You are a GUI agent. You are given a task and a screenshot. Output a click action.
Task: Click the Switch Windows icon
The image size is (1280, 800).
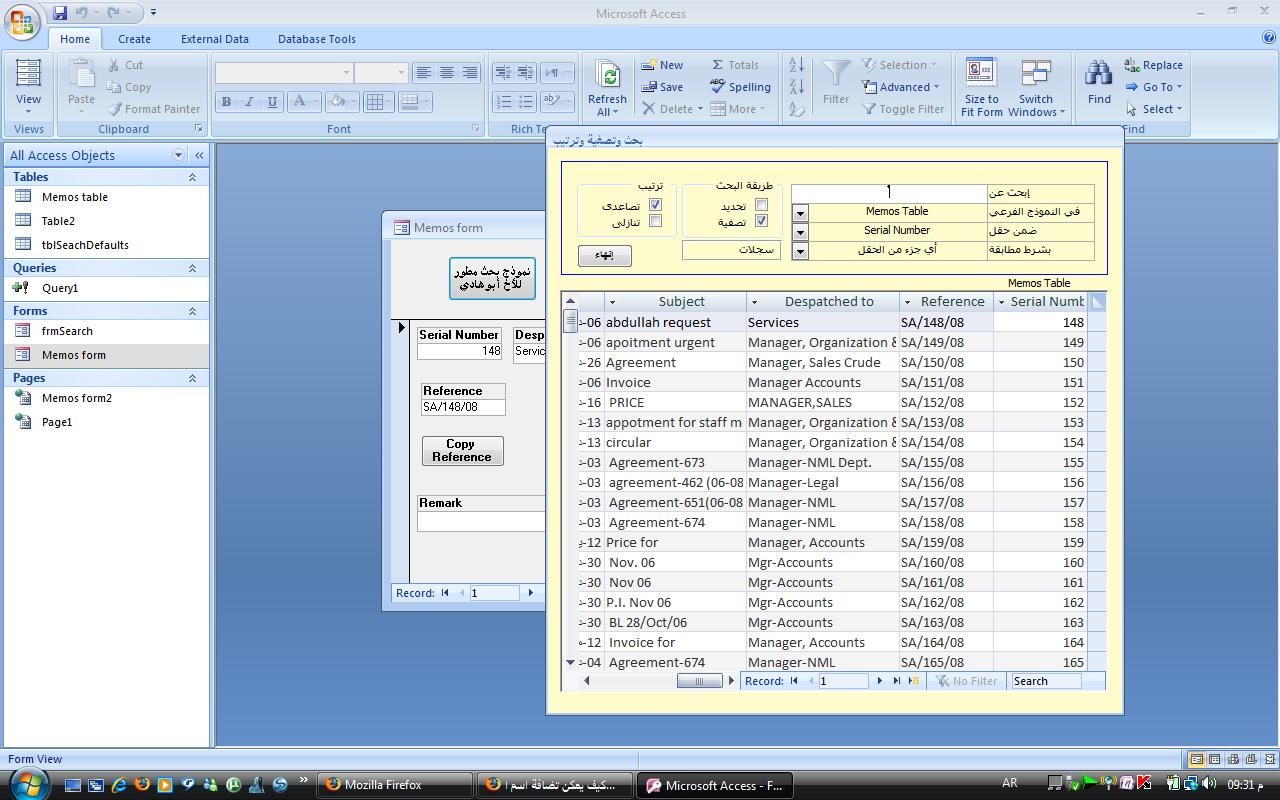point(1036,73)
